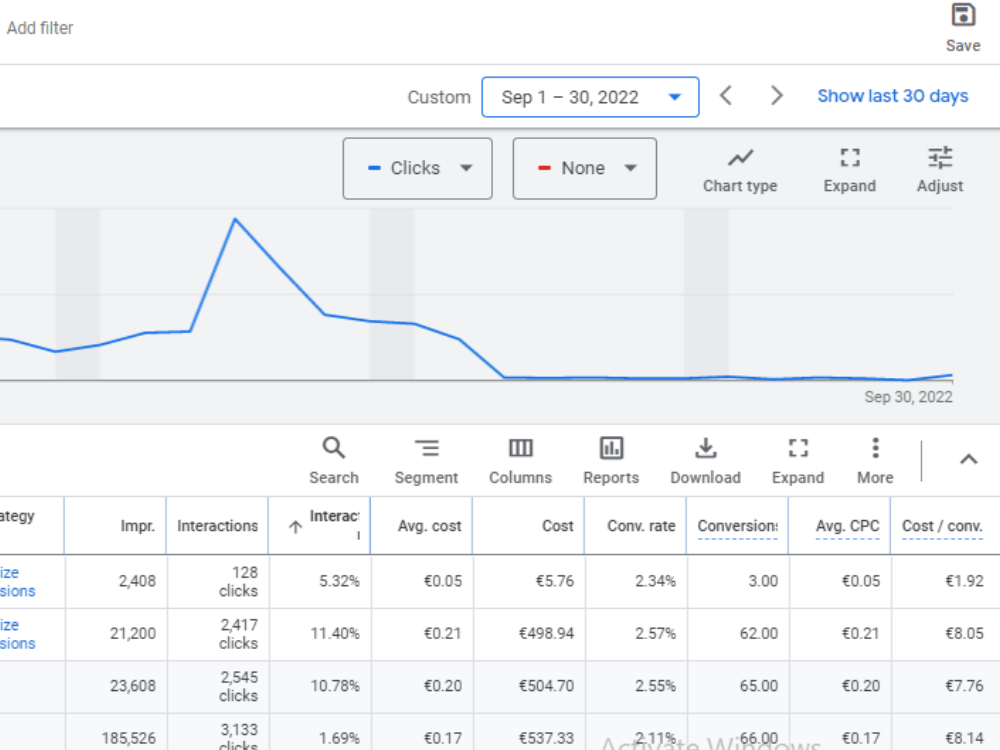Viewport: 1000px width, 750px height.
Task: Open the More options three-dot icon
Action: (x=874, y=447)
